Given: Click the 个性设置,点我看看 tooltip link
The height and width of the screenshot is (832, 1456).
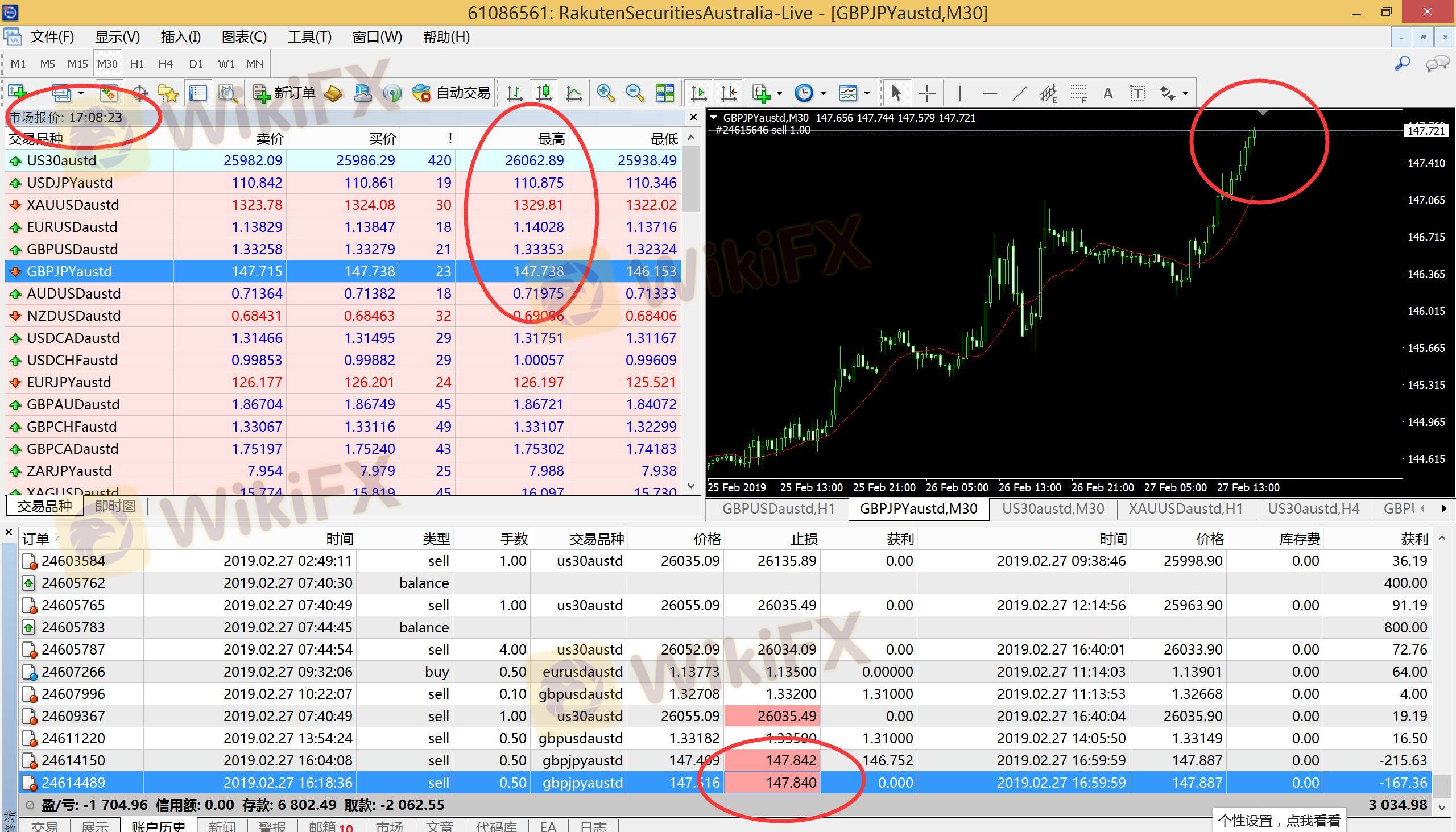Looking at the screenshot, I should [1279, 821].
